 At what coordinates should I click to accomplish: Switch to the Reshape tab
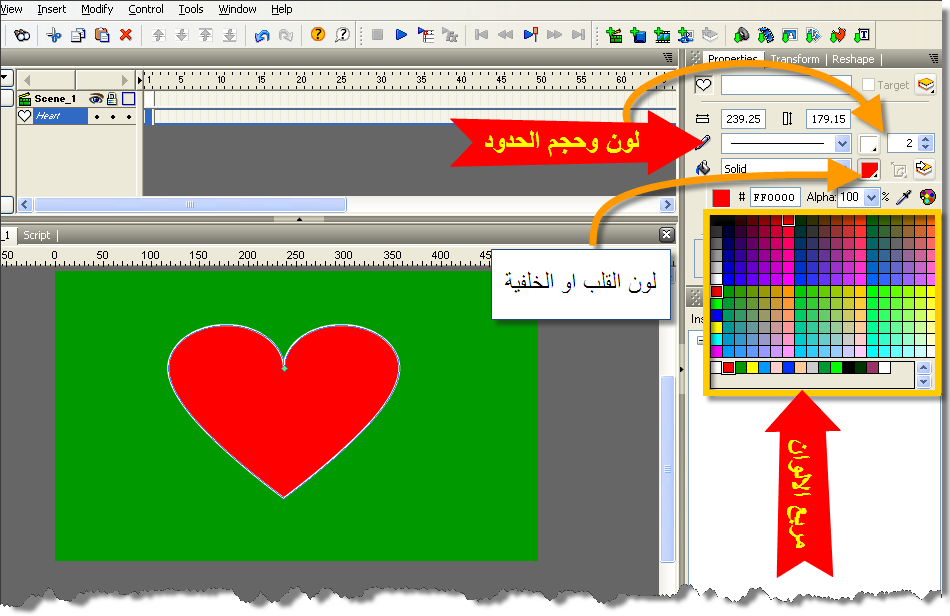853,59
